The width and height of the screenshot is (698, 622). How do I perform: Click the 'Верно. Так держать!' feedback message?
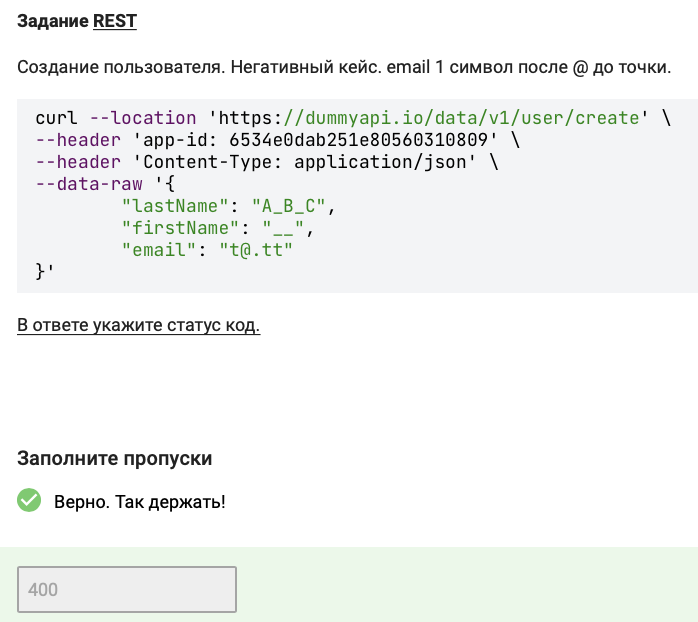pos(140,501)
